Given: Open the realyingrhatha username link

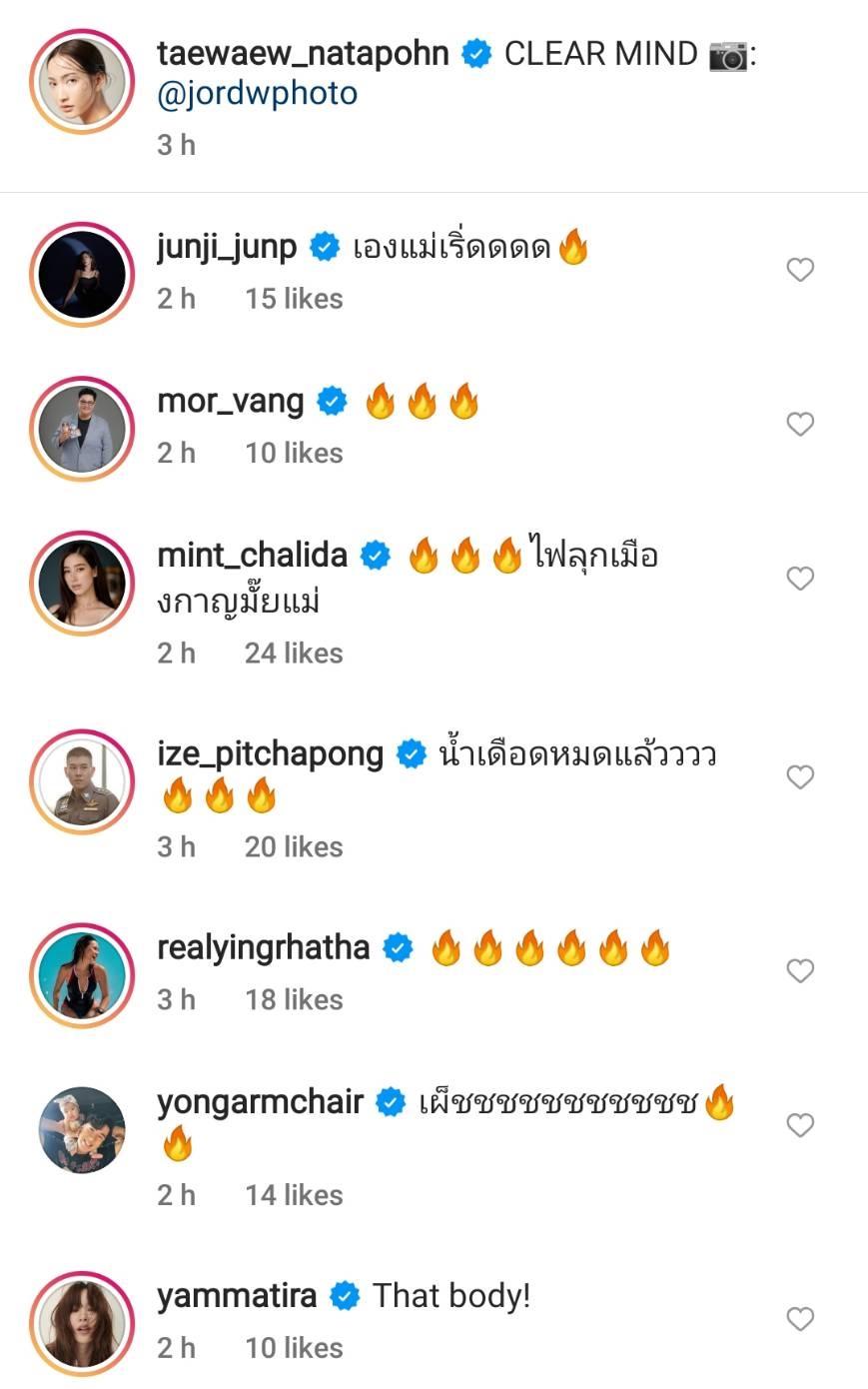Looking at the screenshot, I should pos(264,947).
